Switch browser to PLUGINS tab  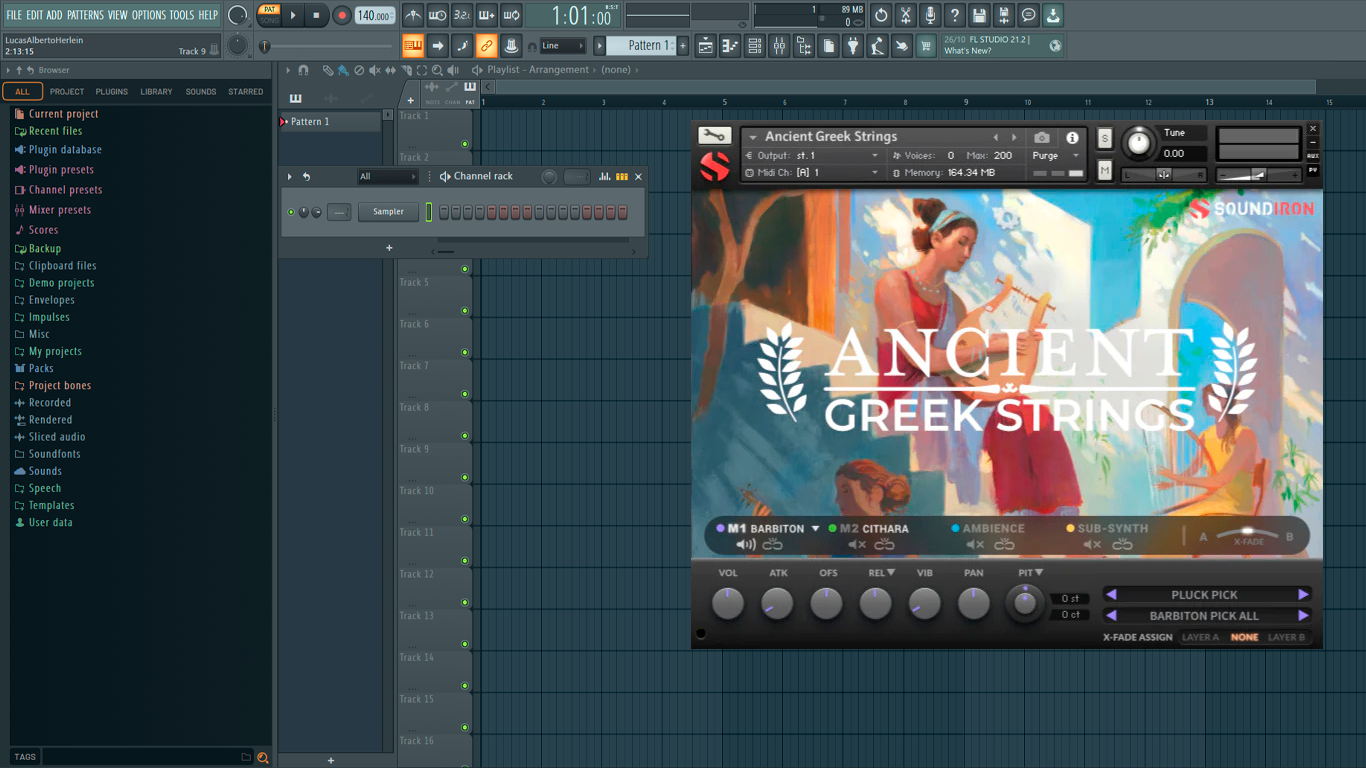tap(111, 92)
